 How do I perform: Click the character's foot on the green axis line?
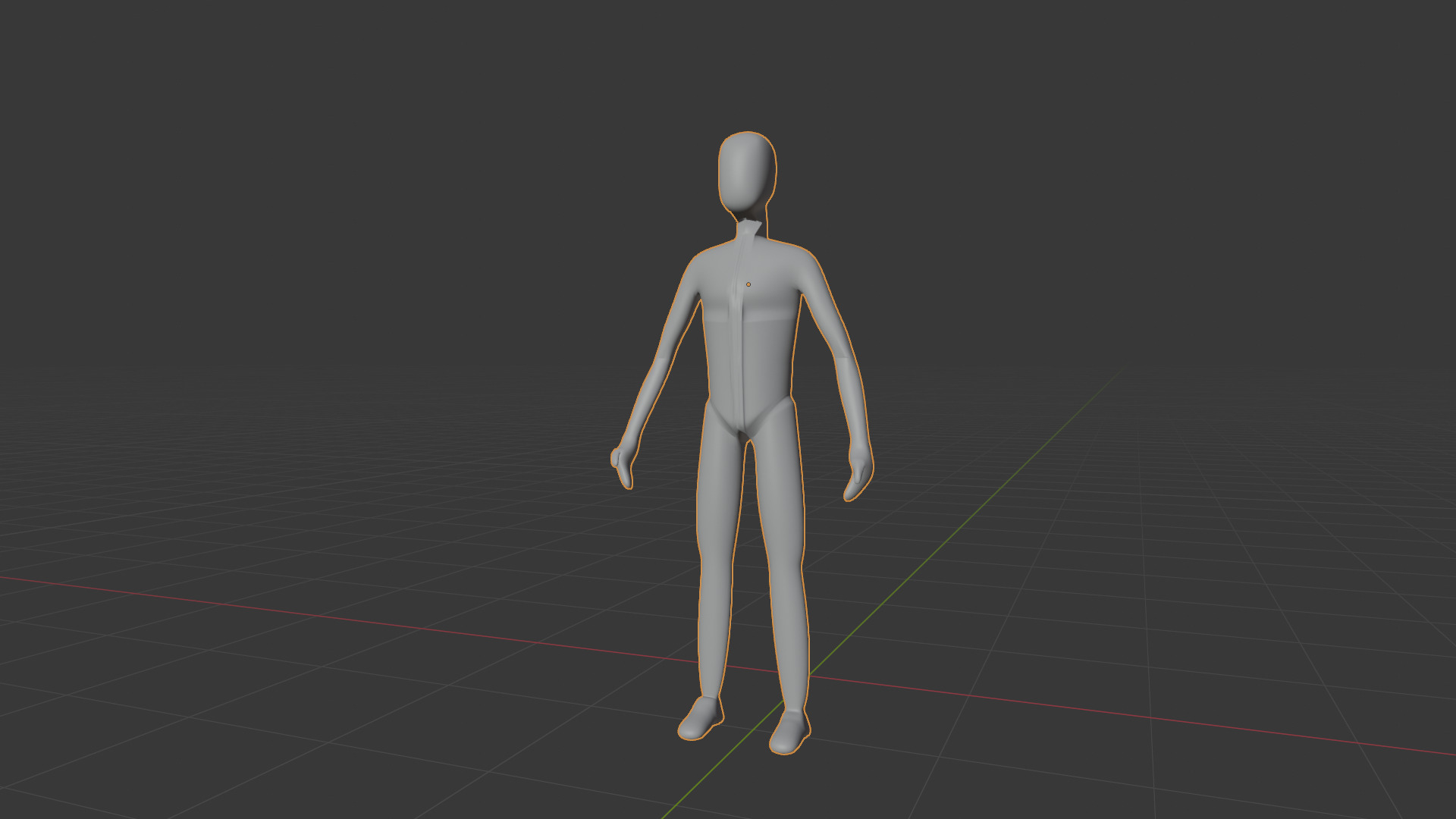[x=789, y=732]
